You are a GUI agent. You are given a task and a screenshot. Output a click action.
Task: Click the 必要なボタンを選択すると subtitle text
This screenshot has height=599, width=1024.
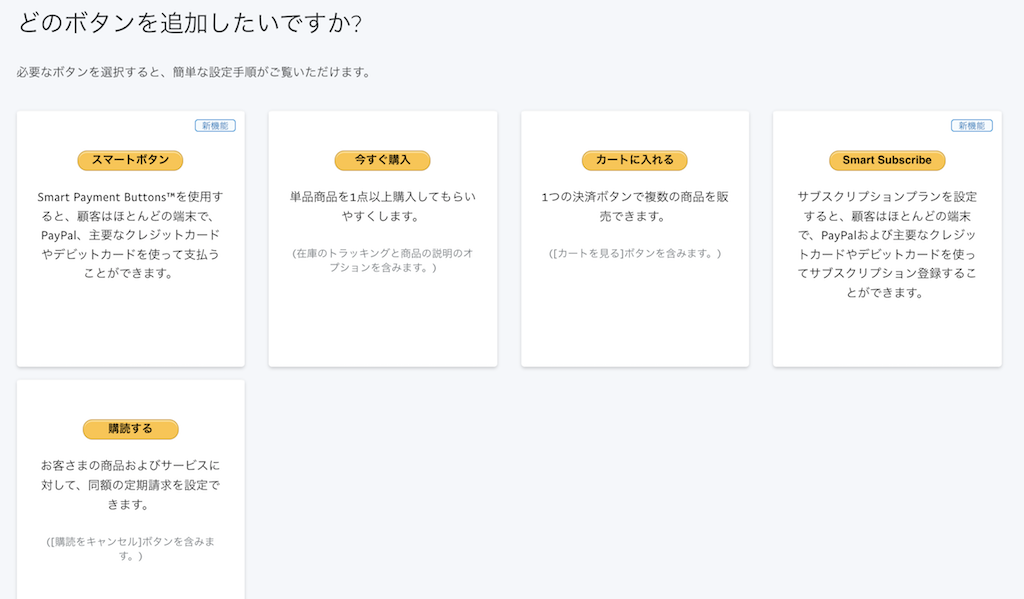[x=193, y=72]
